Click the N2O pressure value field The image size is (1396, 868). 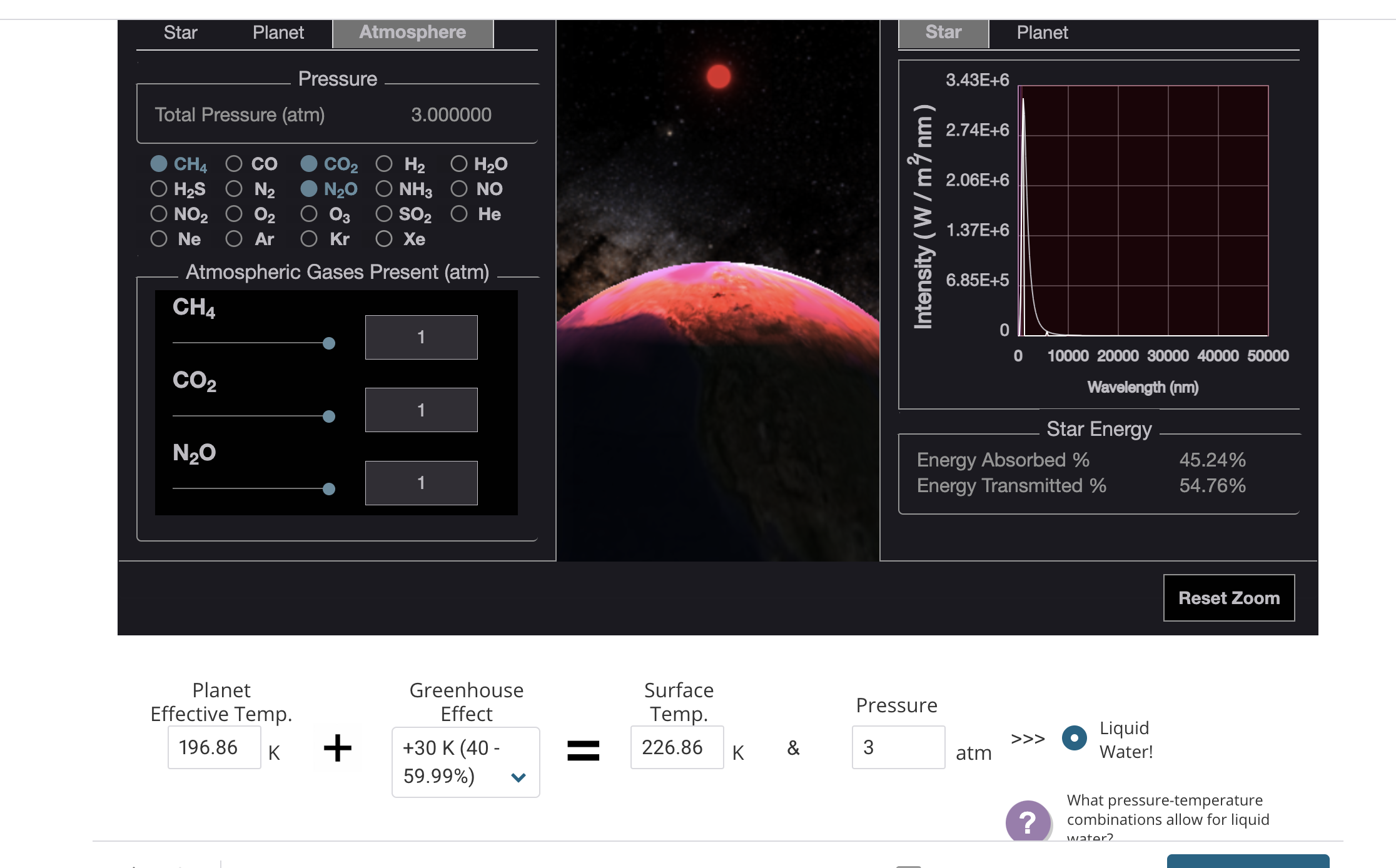[x=421, y=483]
